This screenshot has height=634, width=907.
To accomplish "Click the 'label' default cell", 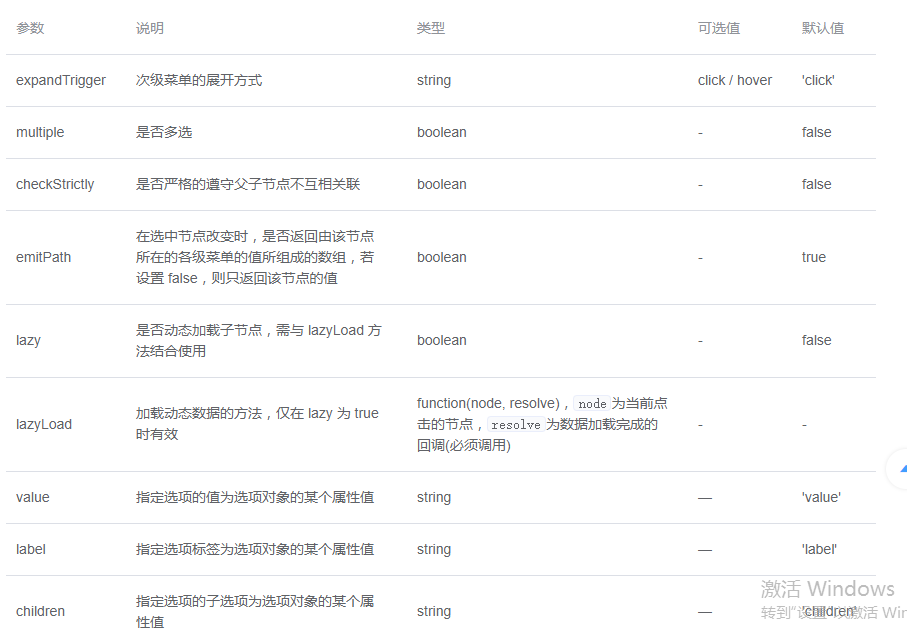I will click(x=819, y=550).
